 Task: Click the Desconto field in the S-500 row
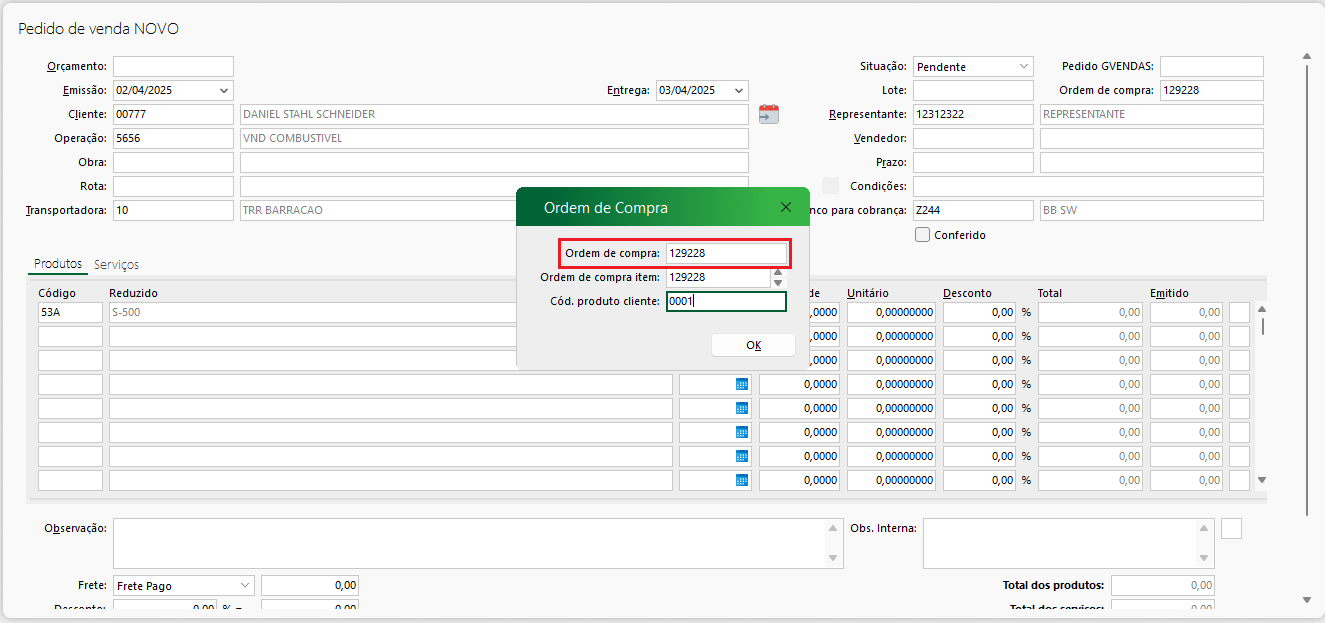point(979,312)
